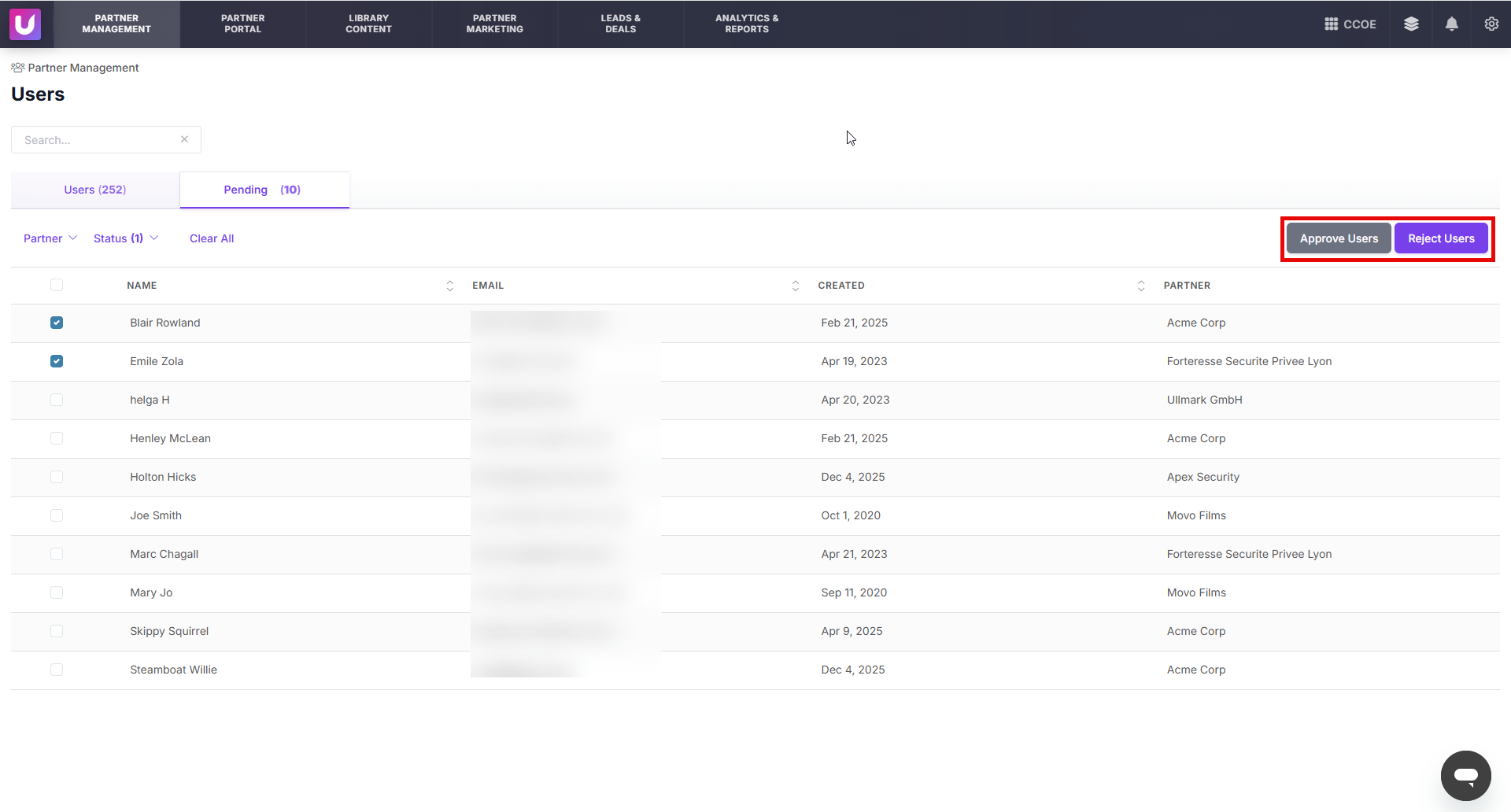Open the stacked layers icon
Image resolution: width=1511 pixels, height=812 pixels.
1411,24
